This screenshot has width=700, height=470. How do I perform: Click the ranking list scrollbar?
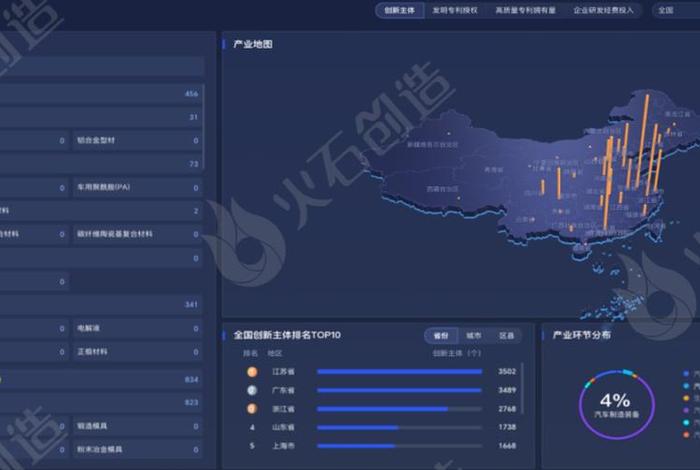522,388
